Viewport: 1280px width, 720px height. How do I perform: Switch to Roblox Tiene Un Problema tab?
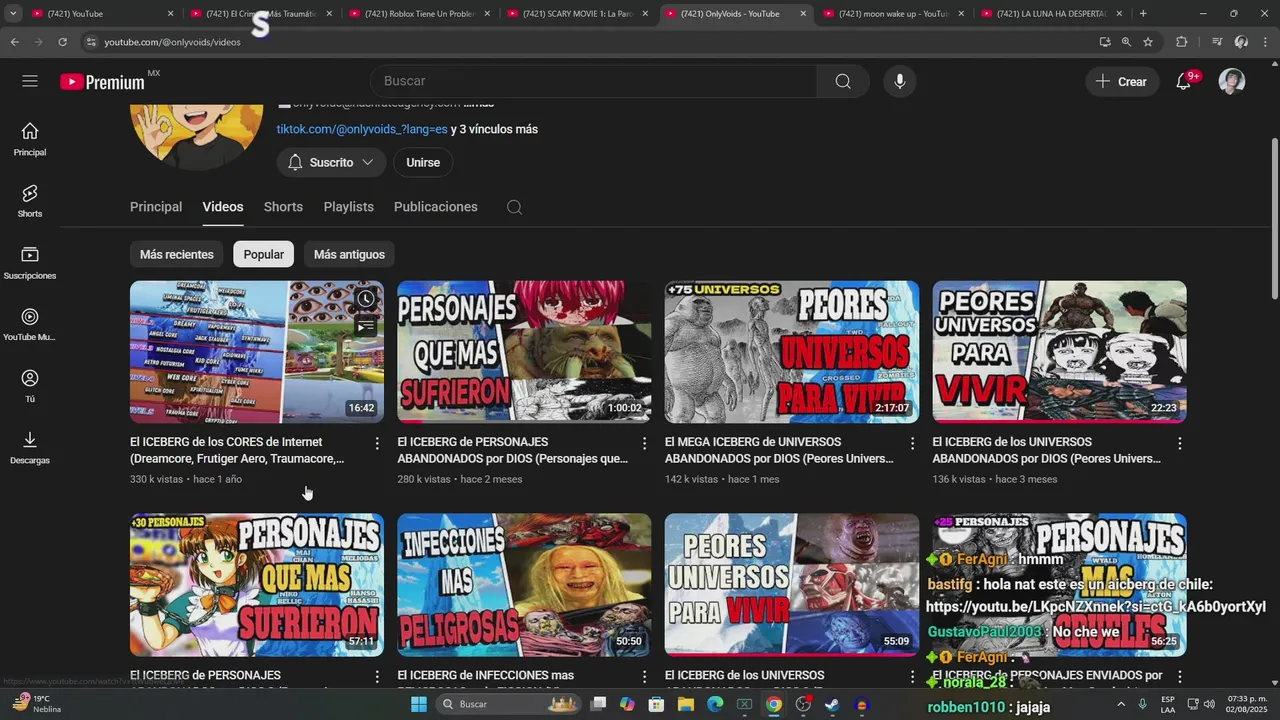click(419, 14)
